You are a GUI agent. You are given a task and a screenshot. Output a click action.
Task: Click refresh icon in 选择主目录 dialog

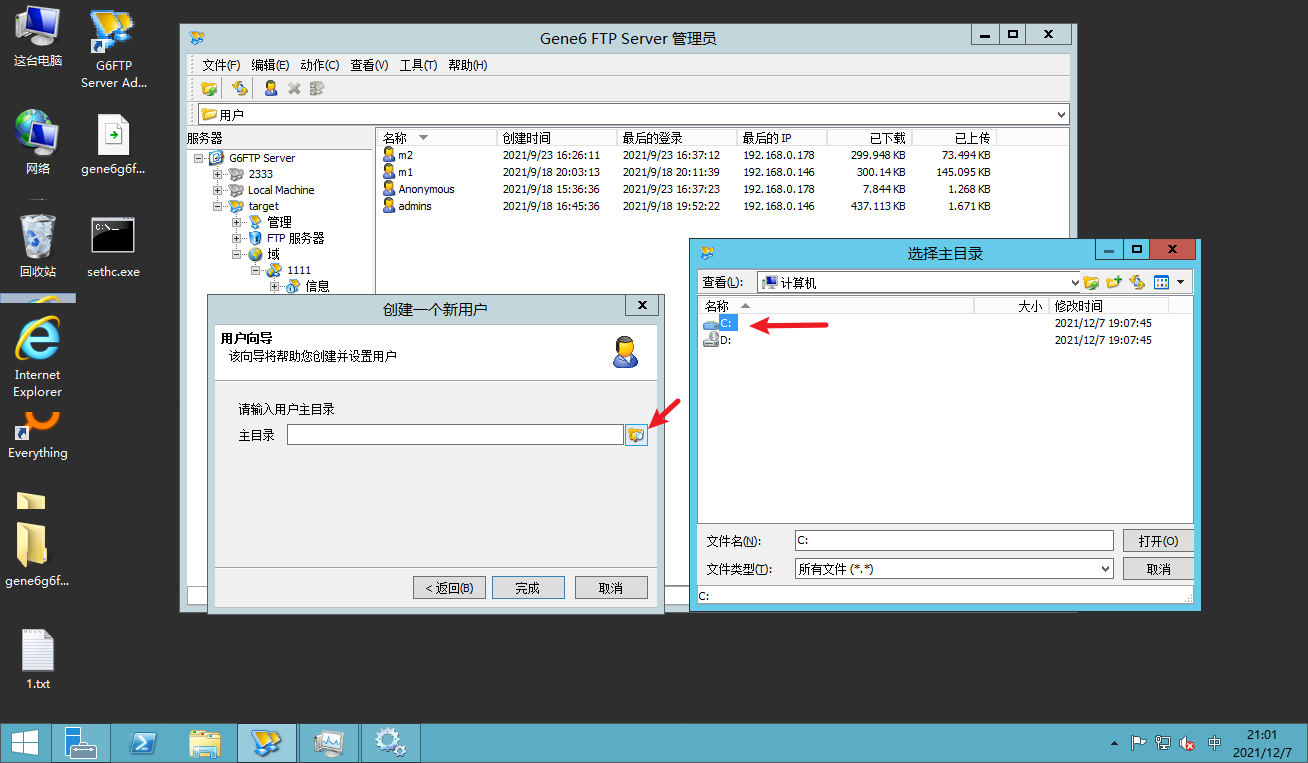[x=1137, y=283]
